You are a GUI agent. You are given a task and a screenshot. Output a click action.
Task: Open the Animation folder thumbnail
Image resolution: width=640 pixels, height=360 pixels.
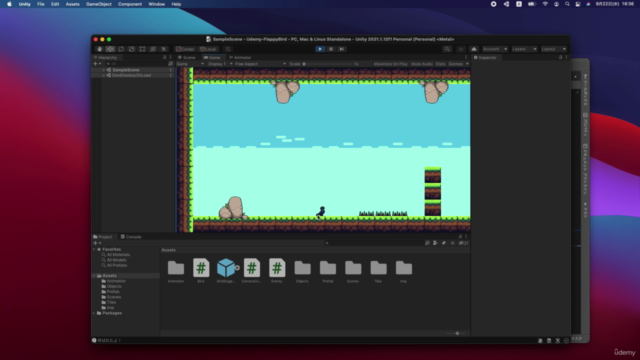point(176,268)
